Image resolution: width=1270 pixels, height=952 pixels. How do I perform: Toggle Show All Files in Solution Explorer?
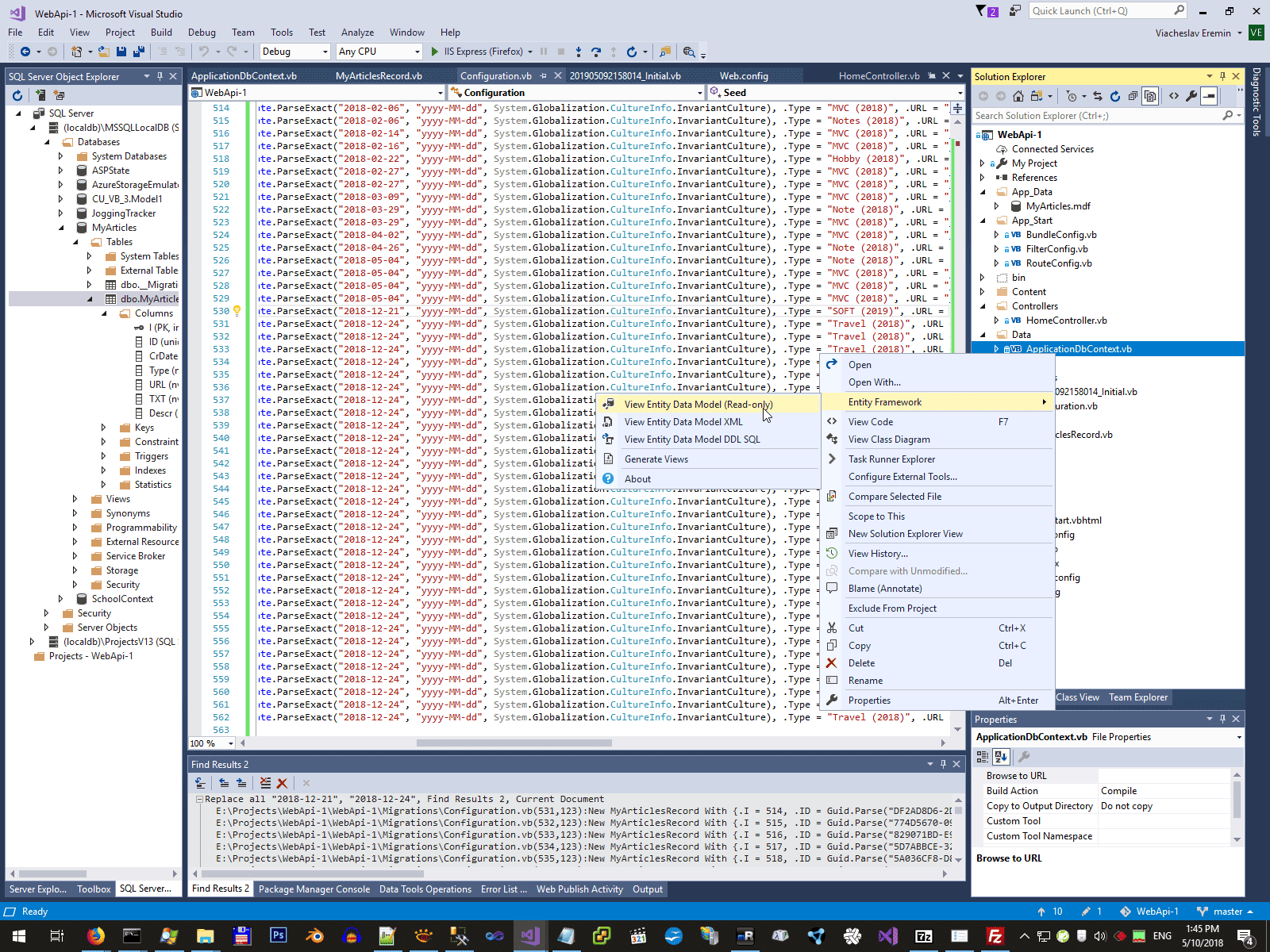(x=1150, y=96)
